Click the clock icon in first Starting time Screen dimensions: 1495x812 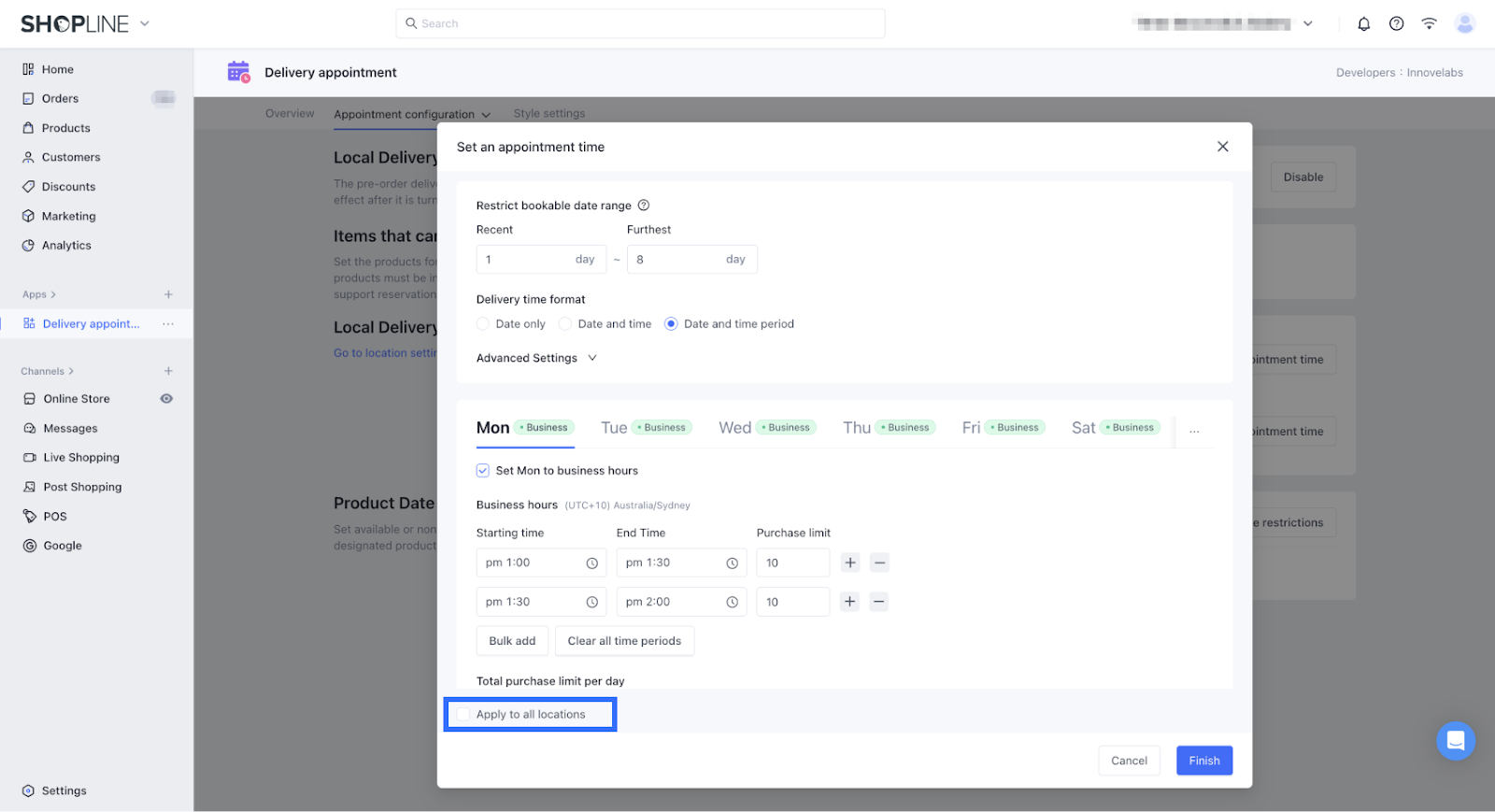(x=591, y=563)
